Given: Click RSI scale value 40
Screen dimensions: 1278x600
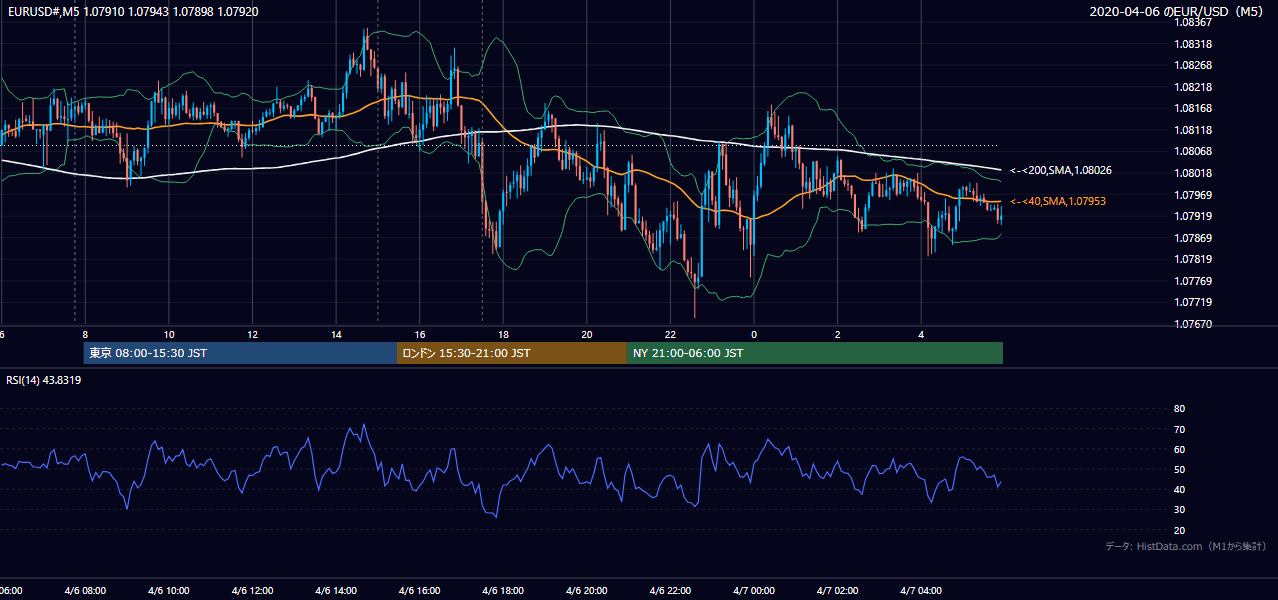Looking at the screenshot, I should (x=1179, y=490).
